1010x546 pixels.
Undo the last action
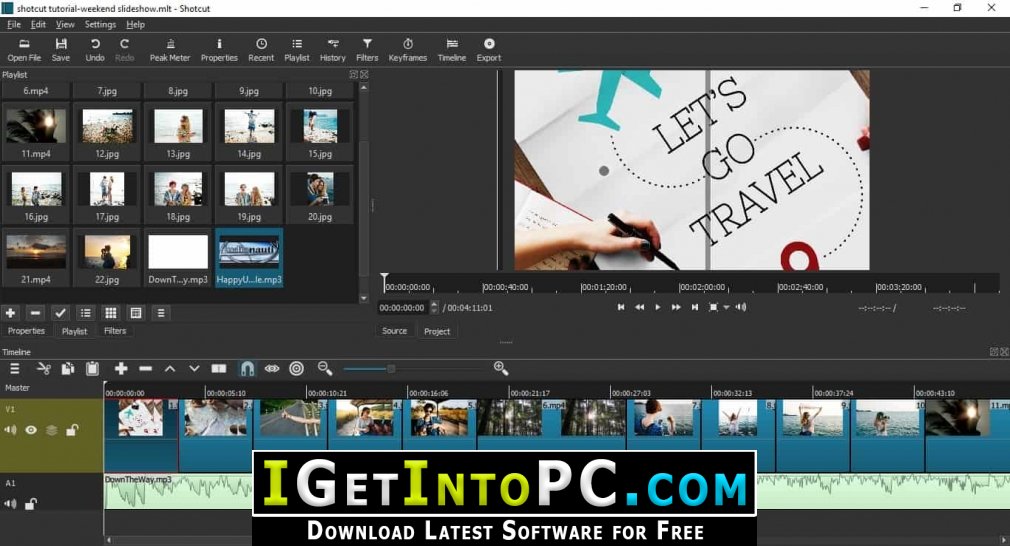coord(95,50)
